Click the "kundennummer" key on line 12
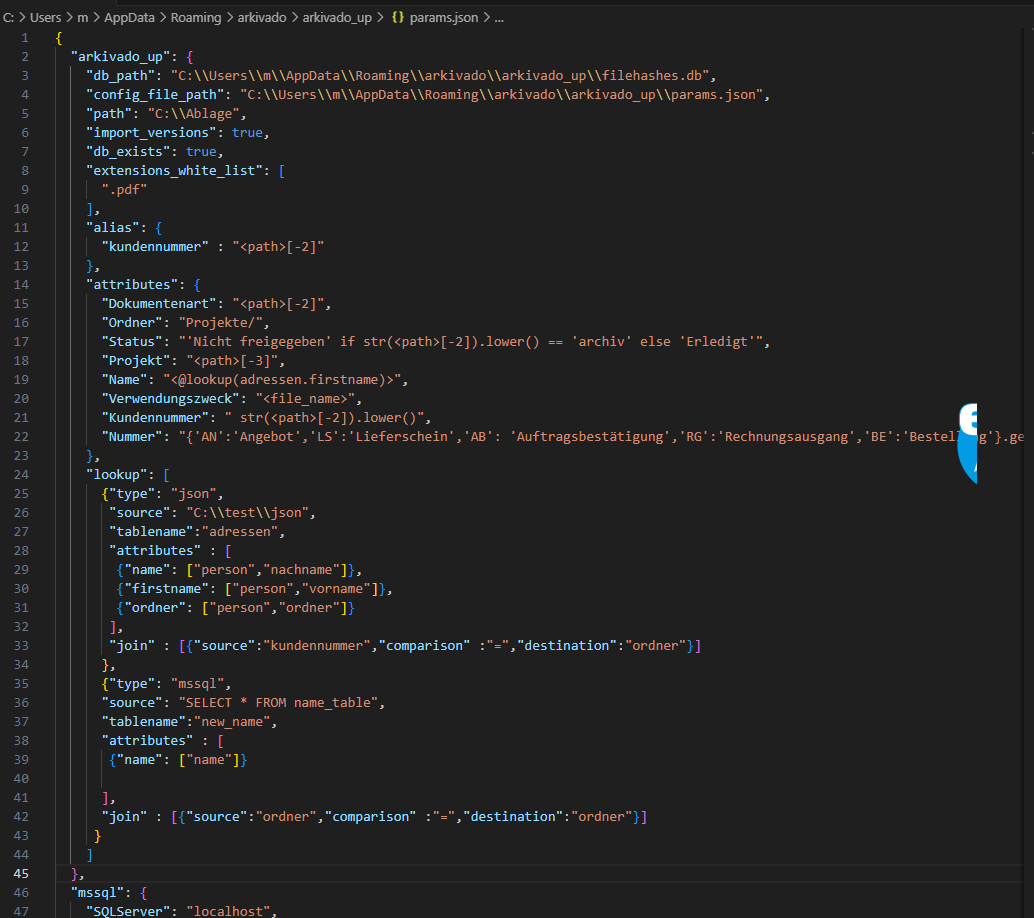This screenshot has width=1034, height=918. [155, 247]
